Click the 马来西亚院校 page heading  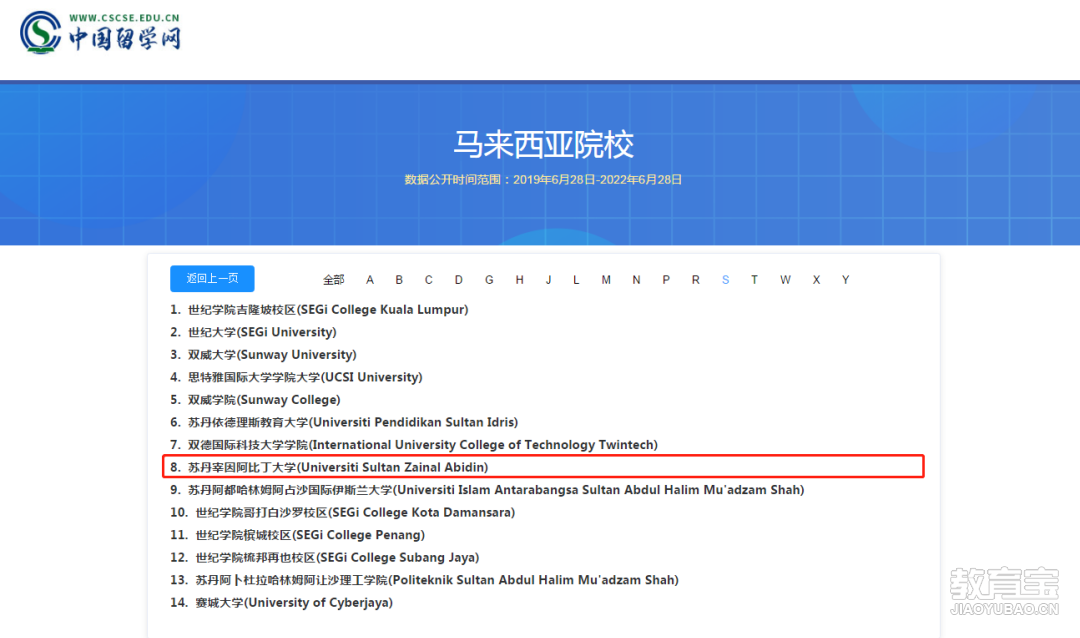(x=543, y=144)
